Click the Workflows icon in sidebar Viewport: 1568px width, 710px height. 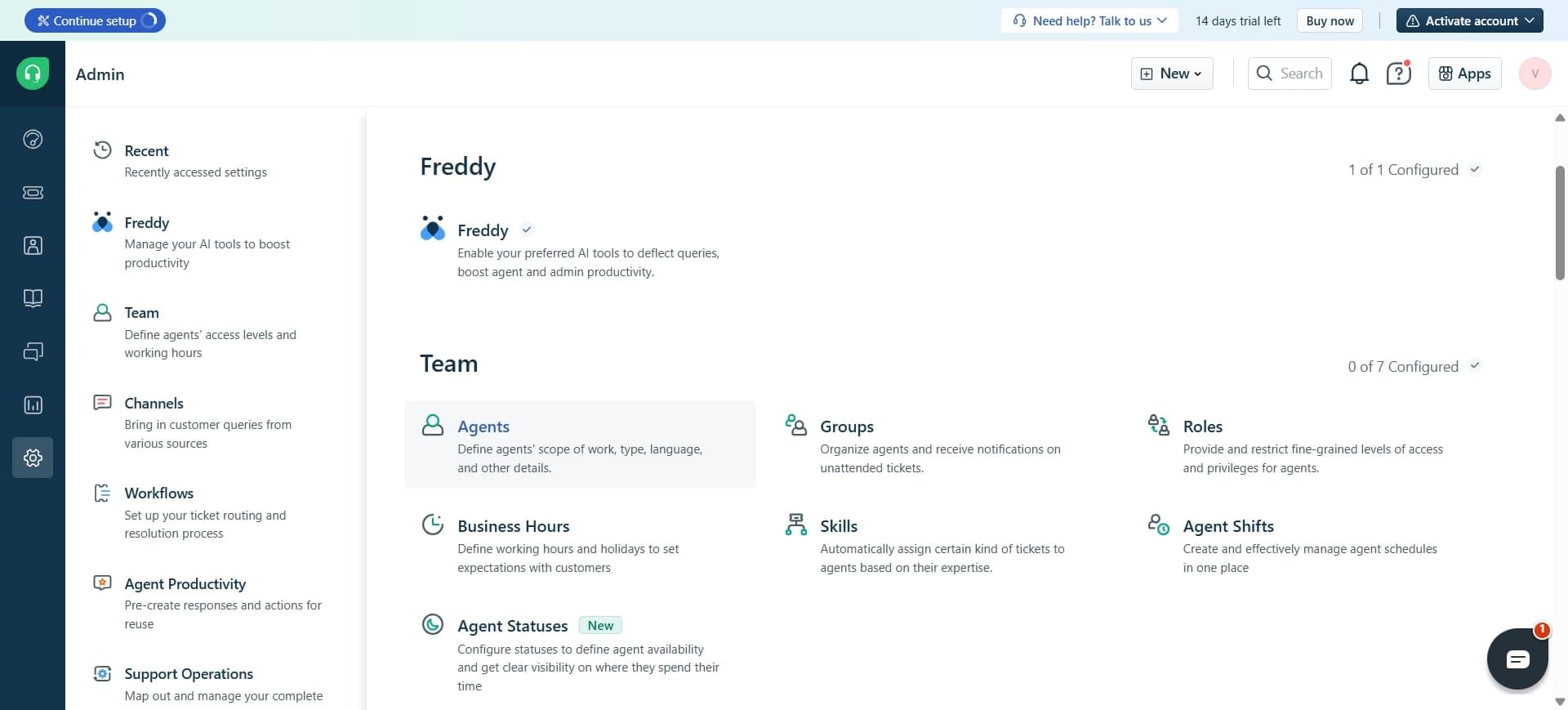102,493
